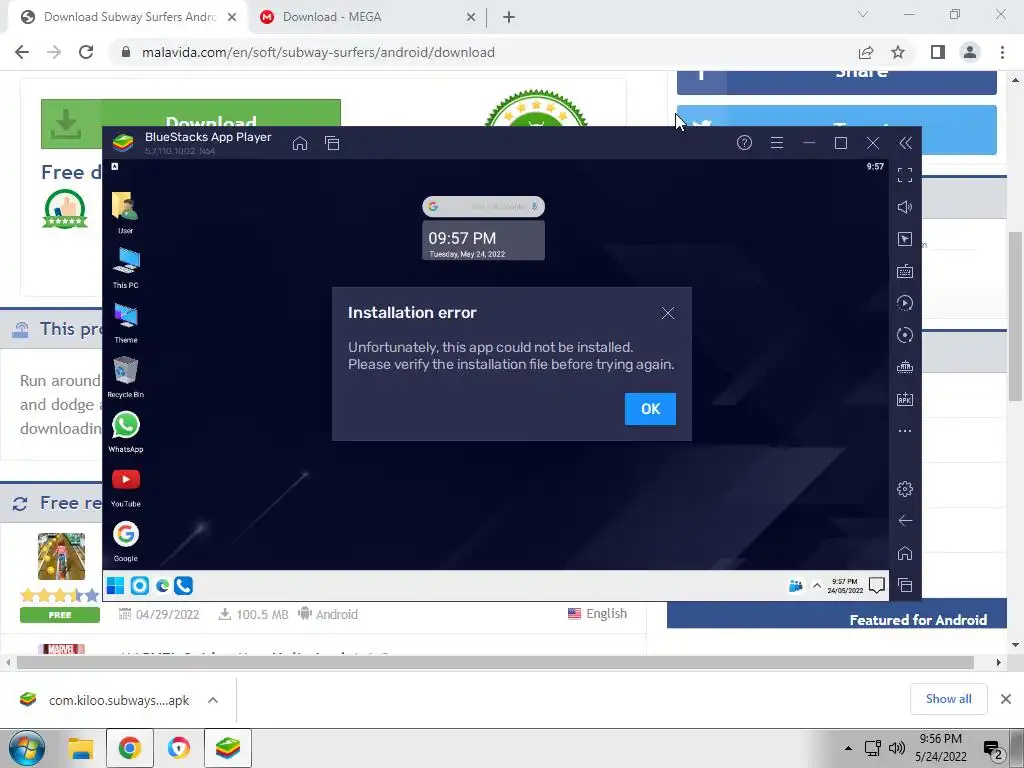Click the 09:57 PM clock widget

pos(483,240)
